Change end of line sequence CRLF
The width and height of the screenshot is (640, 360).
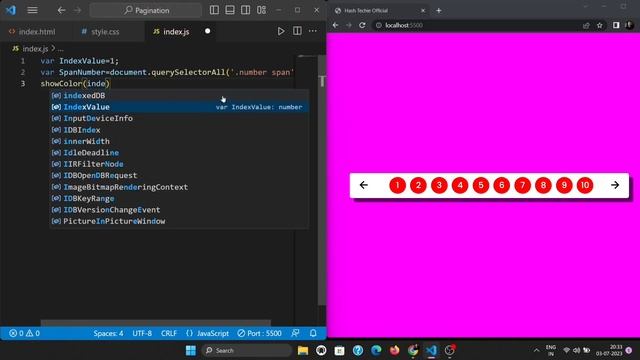[x=169, y=333]
